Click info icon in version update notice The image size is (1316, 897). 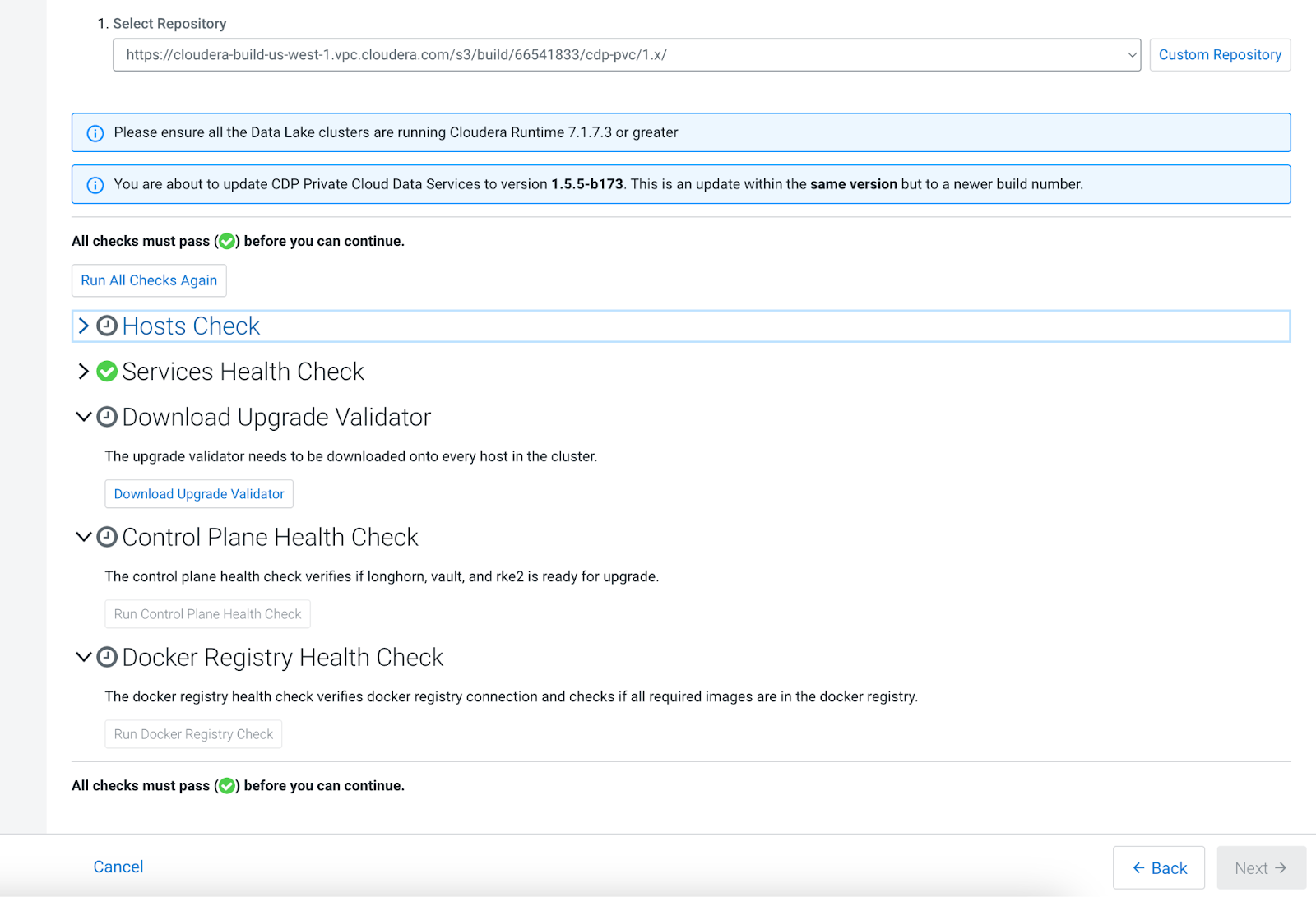point(95,185)
